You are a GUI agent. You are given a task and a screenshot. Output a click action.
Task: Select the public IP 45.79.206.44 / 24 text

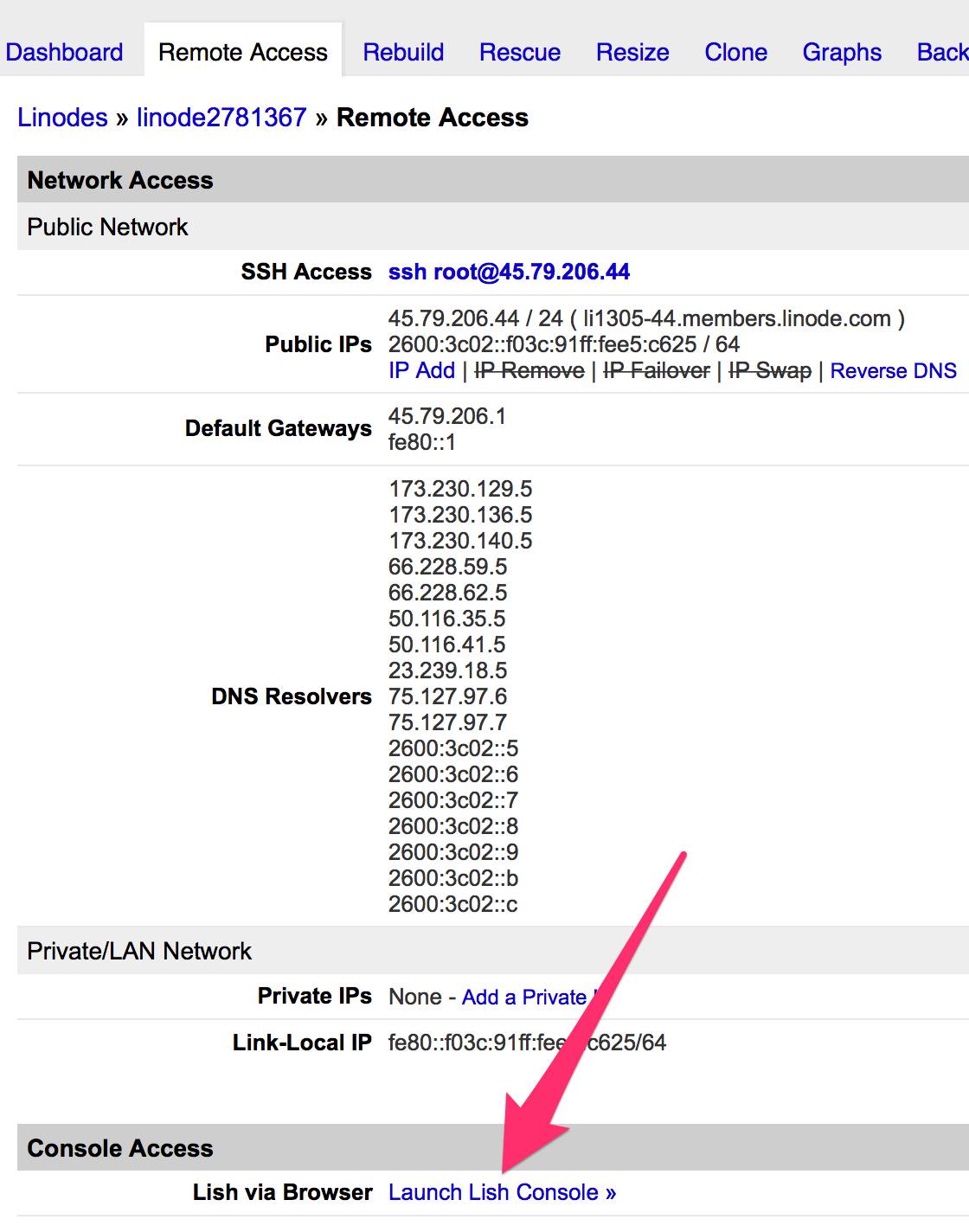475,318
